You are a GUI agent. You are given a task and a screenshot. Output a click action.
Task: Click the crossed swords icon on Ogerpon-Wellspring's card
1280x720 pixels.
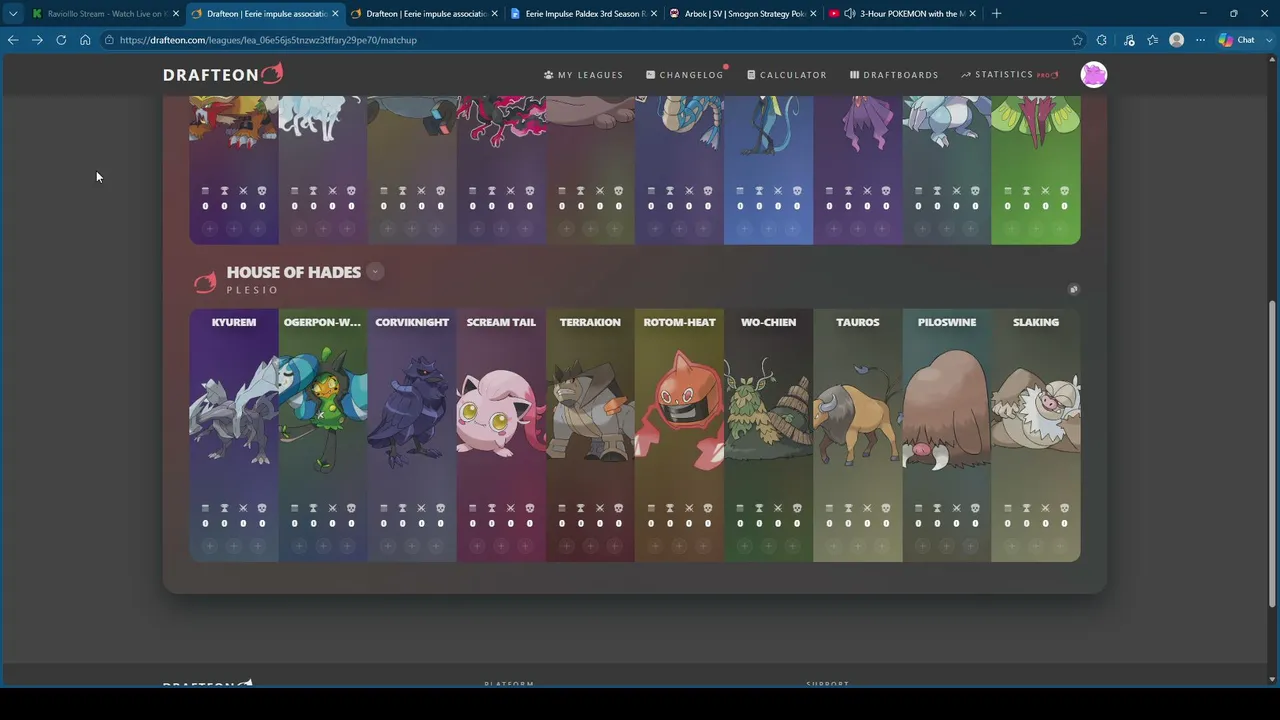[332, 508]
